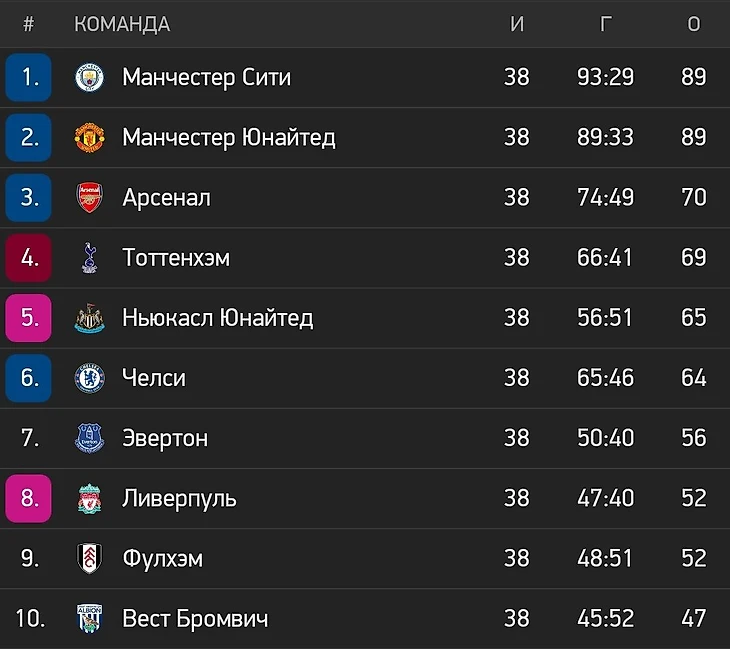The image size is (730, 649).
Task: Click the Newcastle United club crest
Action: tap(90, 318)
